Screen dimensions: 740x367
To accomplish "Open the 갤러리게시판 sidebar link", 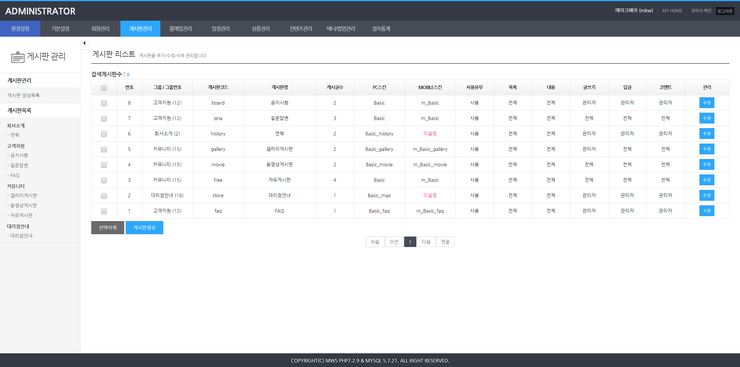I will [22, 195].
